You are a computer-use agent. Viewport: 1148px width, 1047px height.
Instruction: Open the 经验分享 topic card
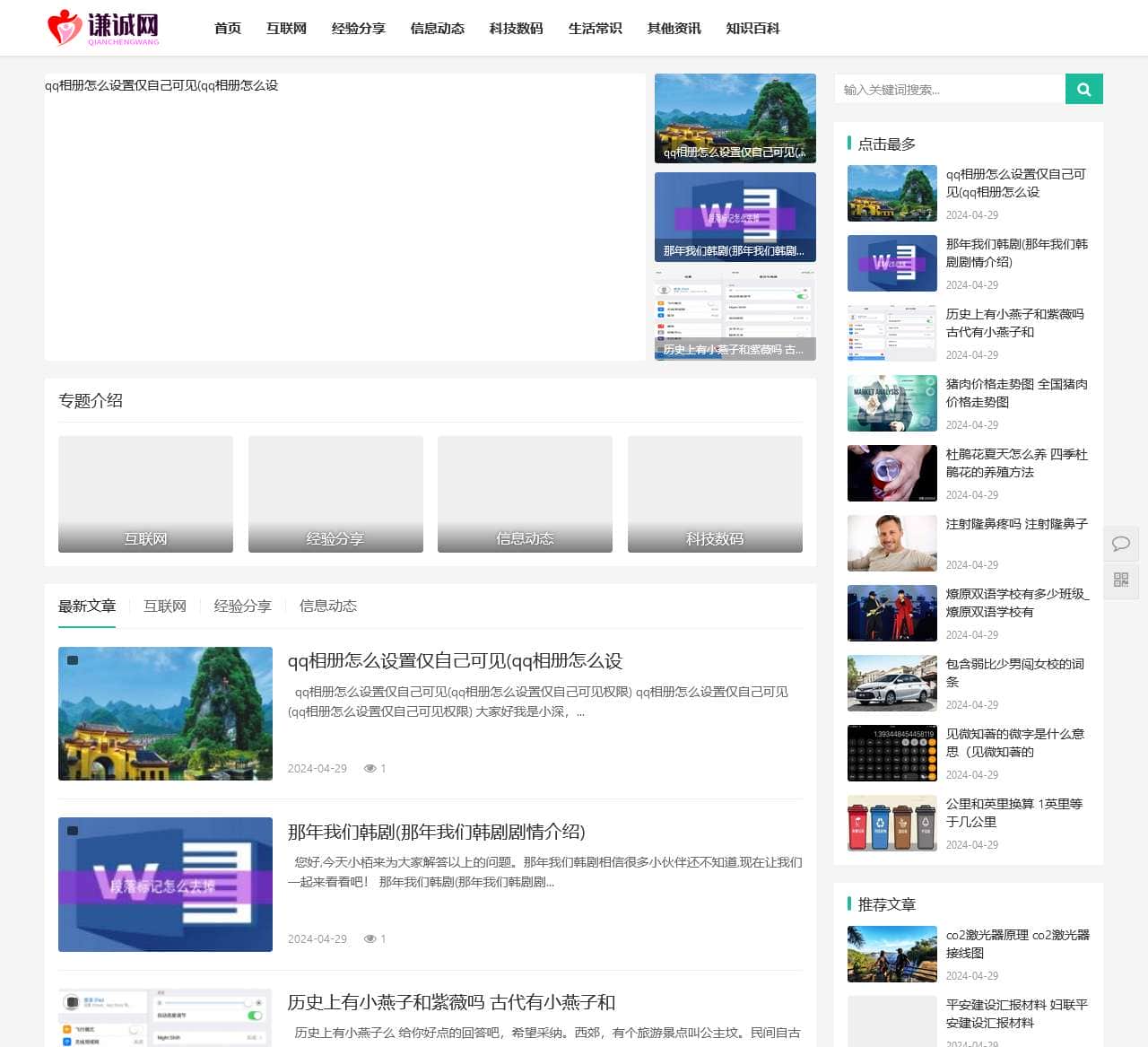(335, 494)
